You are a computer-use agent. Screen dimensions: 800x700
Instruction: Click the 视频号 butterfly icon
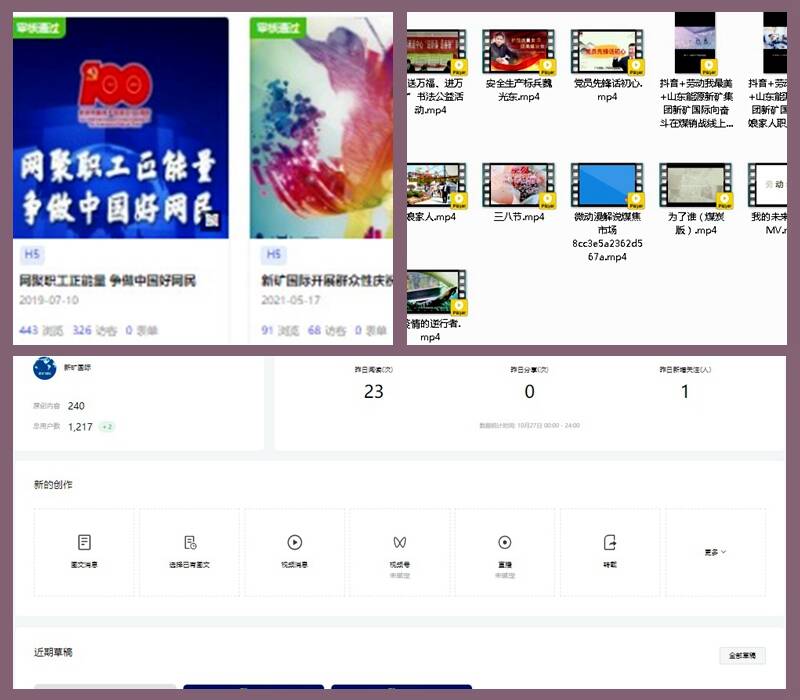pyautogui.click(x=400, y=542)
